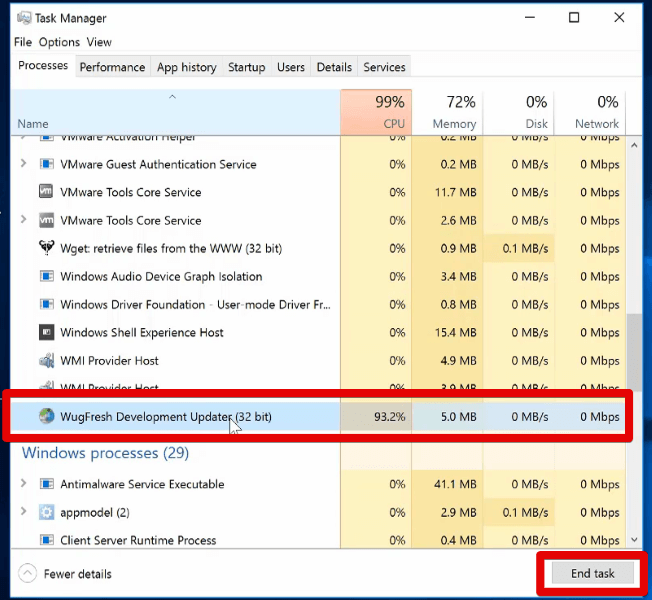Click the 0.1 MB/s disk value for Wget
Image resolution: width=652 pixels, height=600 pixels.
coord(525,249)
